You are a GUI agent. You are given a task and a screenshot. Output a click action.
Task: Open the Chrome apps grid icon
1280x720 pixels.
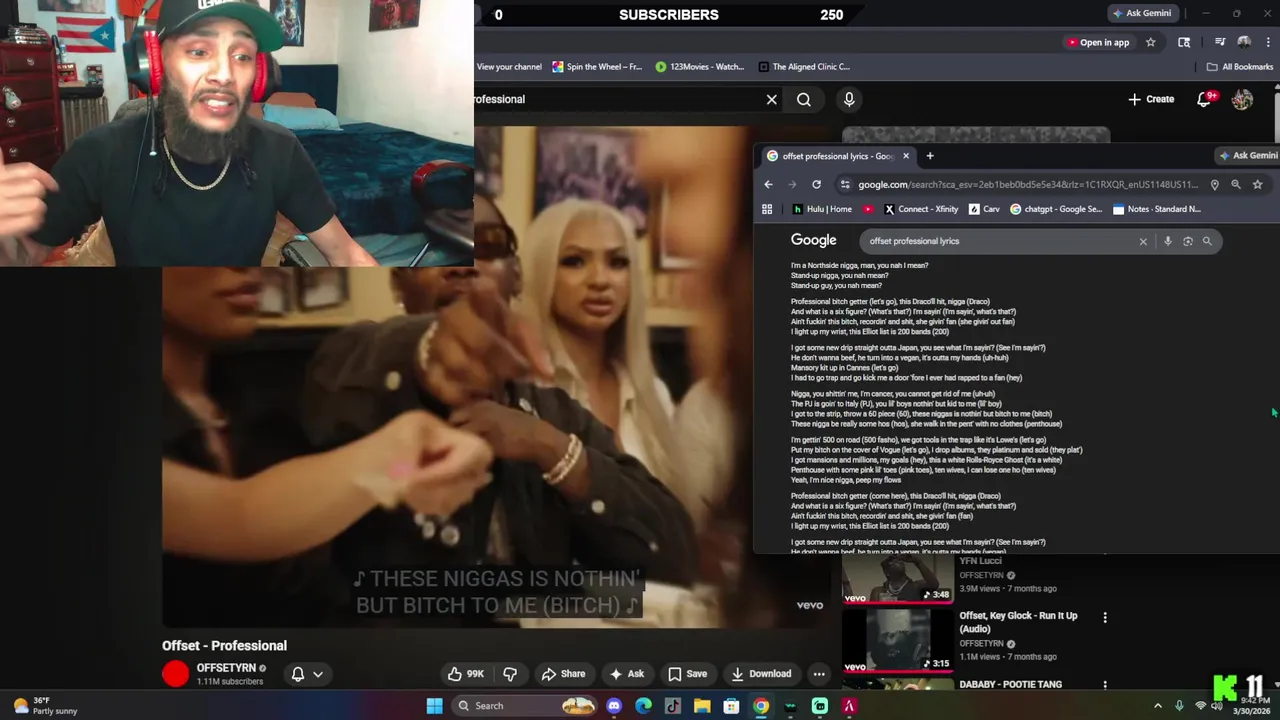tap(767, 209)
